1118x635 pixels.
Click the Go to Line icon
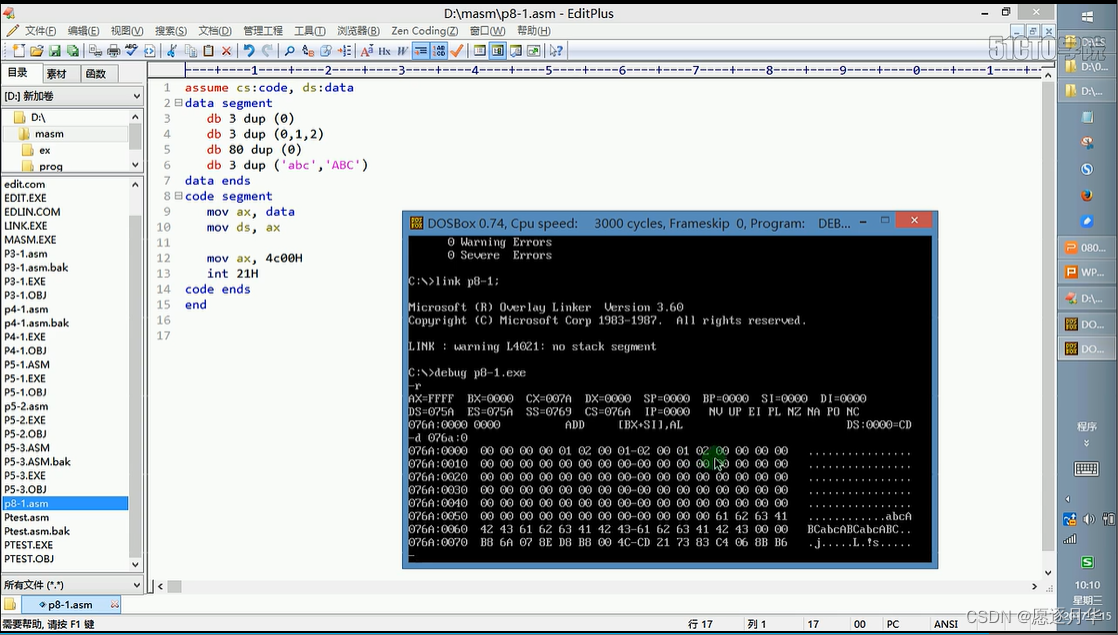tap(344, 51)
